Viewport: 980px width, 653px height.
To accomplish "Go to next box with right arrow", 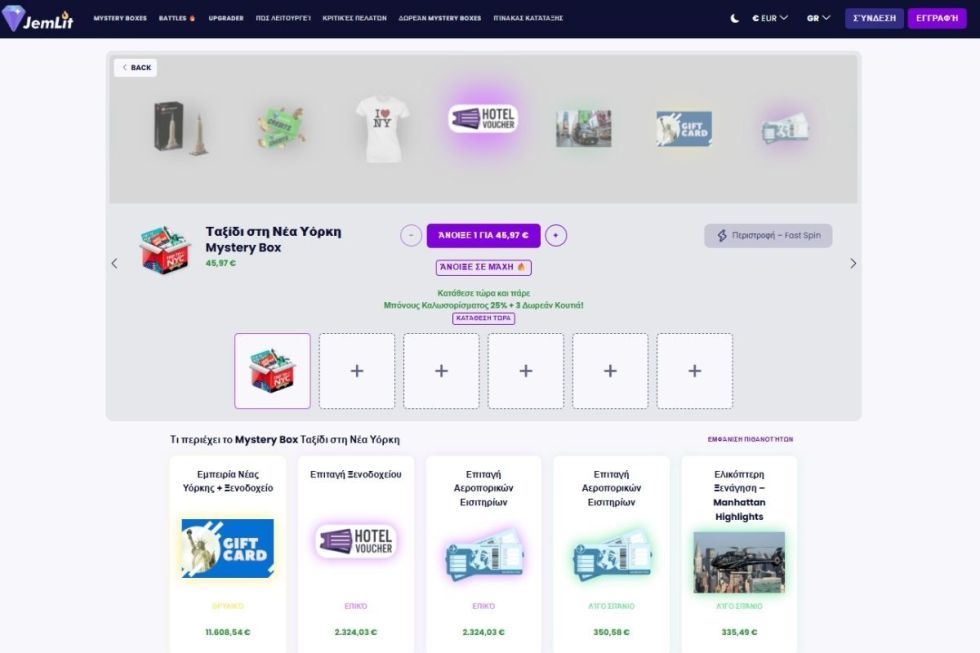I will pos(853,264).
